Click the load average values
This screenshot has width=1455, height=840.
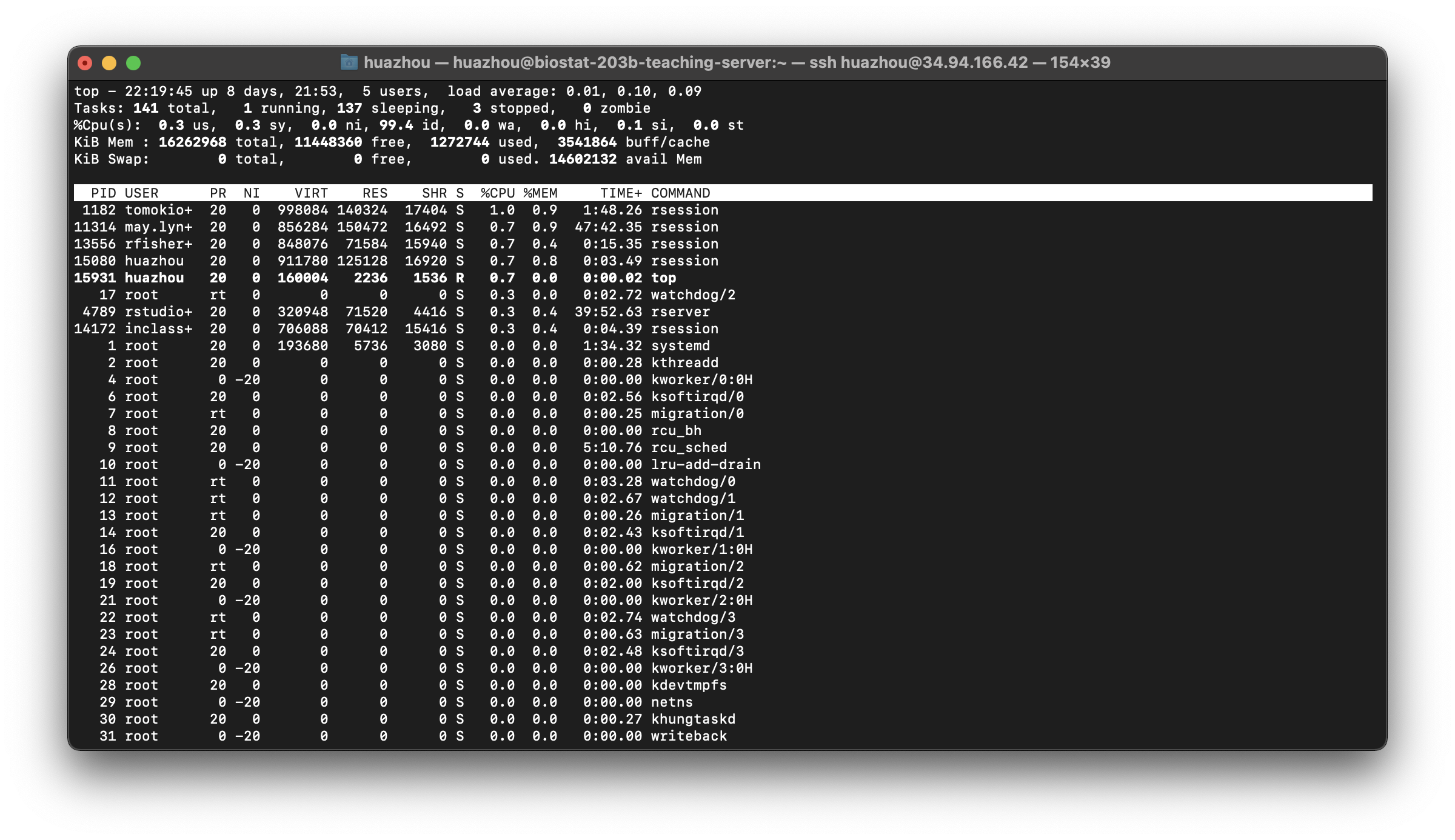[x=634, y=92]
